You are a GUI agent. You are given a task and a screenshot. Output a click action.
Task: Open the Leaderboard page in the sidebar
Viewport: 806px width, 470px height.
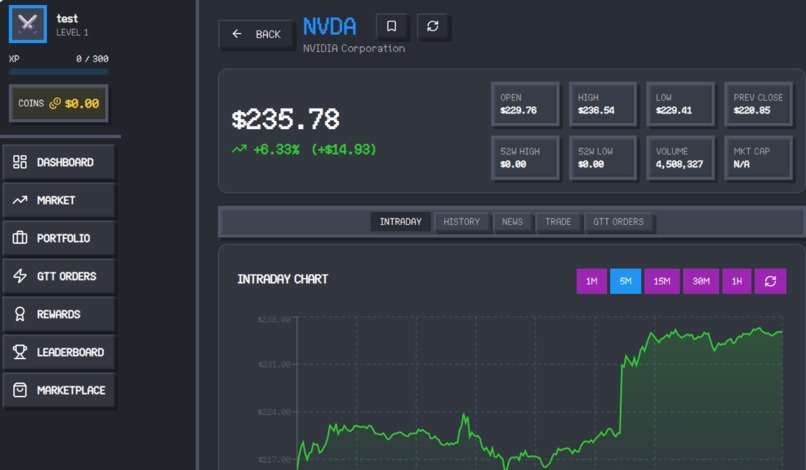click(59, 352)
